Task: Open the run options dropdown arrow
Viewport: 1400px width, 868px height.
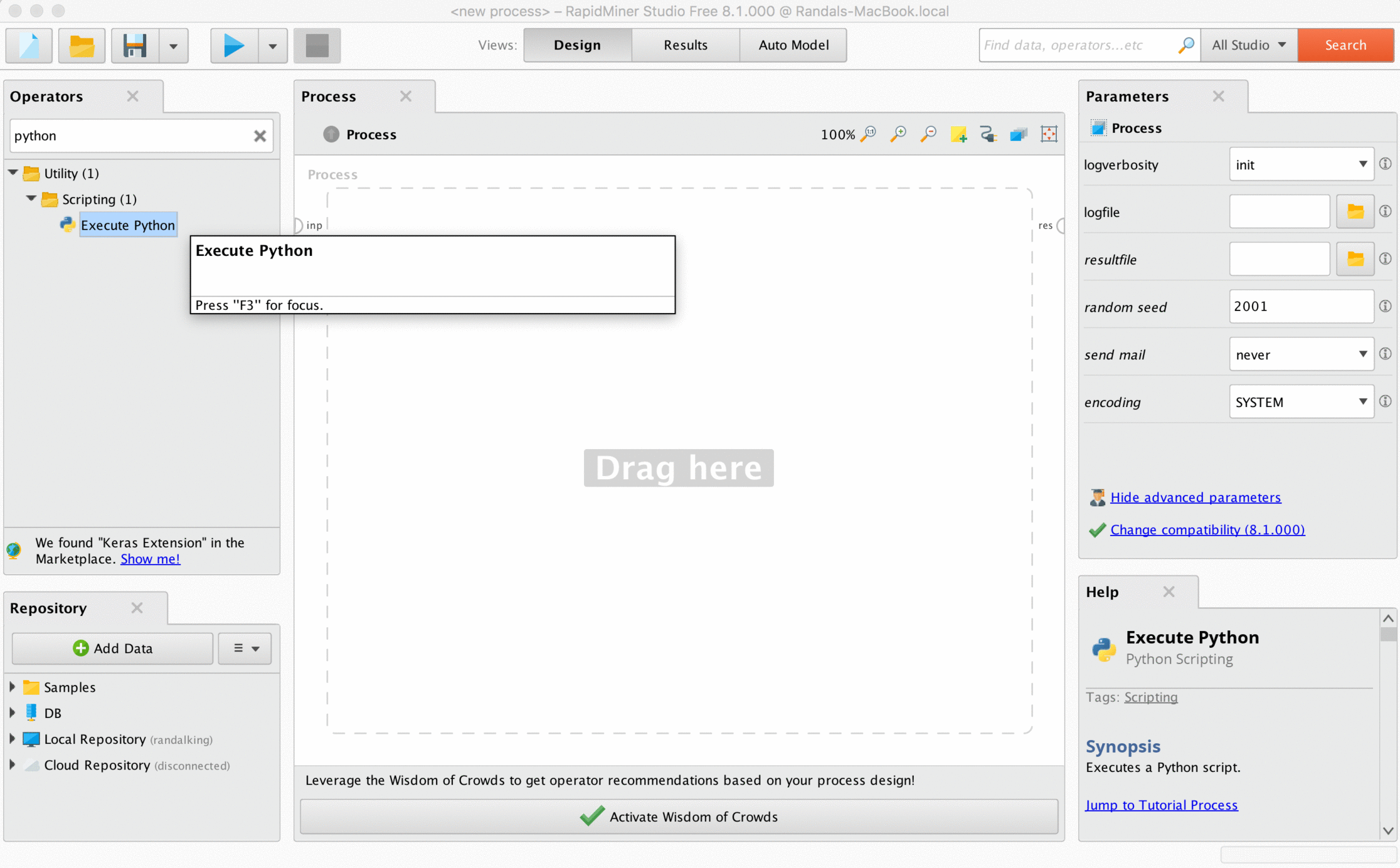Action: [x=273, y=45]
